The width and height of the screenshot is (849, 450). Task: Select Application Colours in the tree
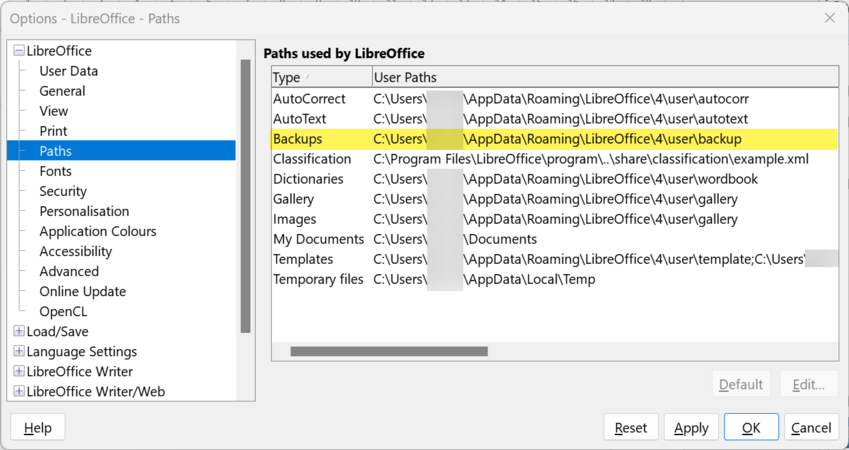click(98, 231)
